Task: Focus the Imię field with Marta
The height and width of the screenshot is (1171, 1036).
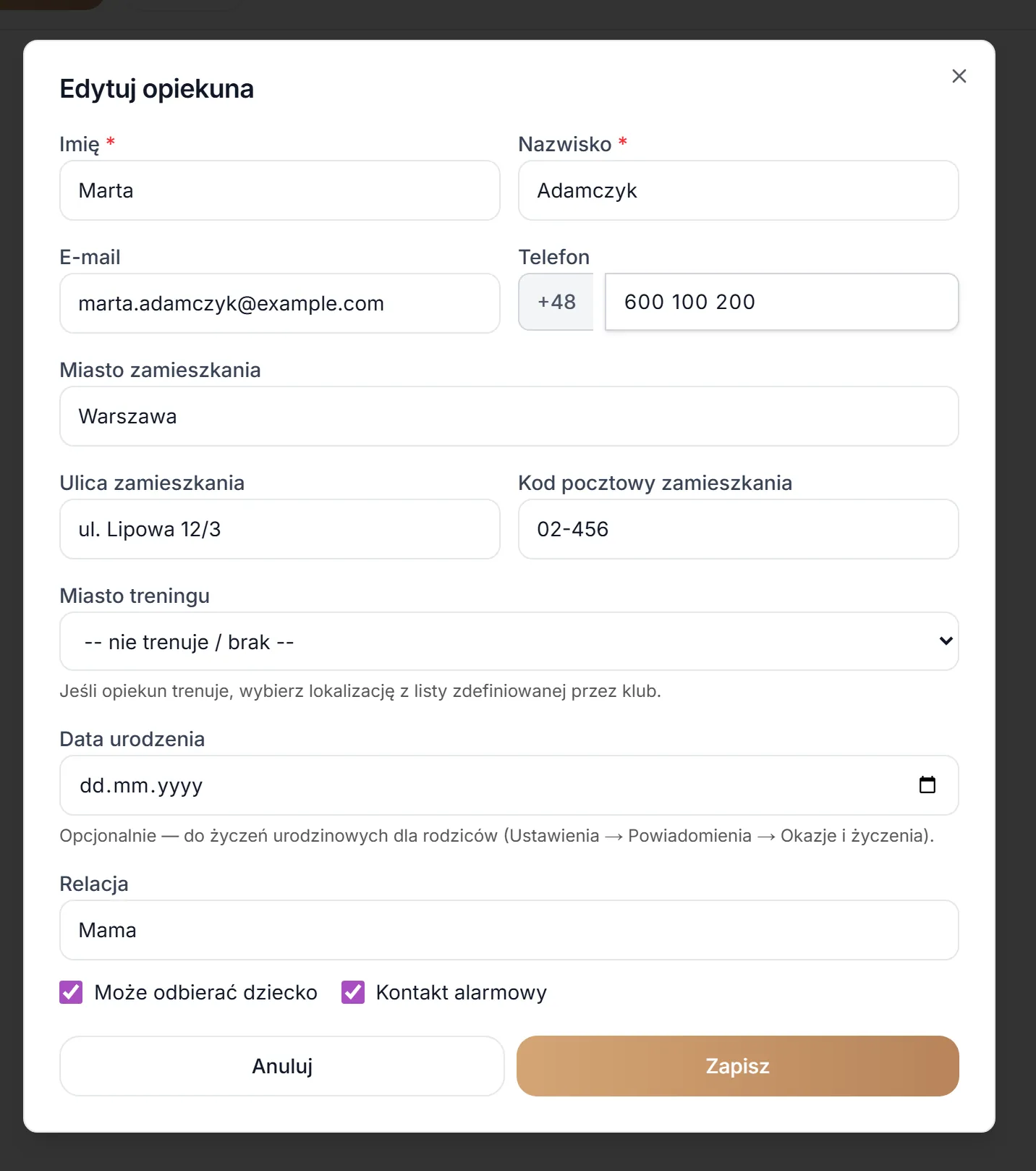Action: pos(280,190)
